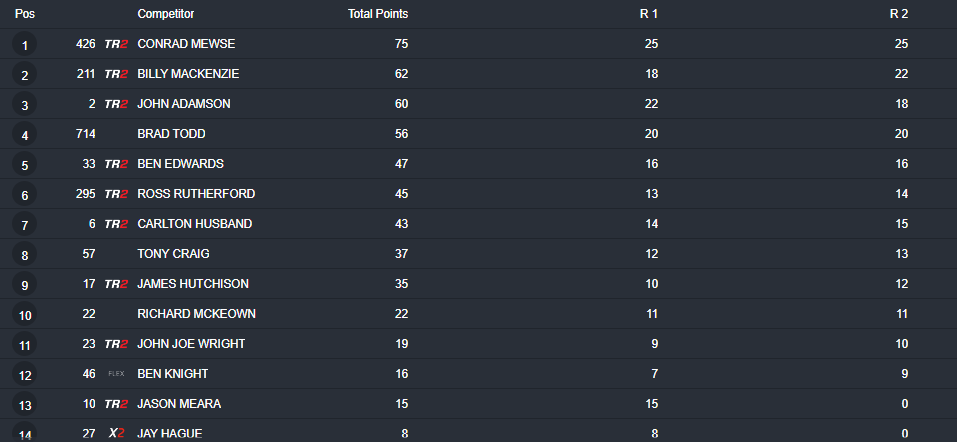Click the TR2 icon next to Carlton Husband
This screenshot has width=957, height=442.
tap(116, 224)
